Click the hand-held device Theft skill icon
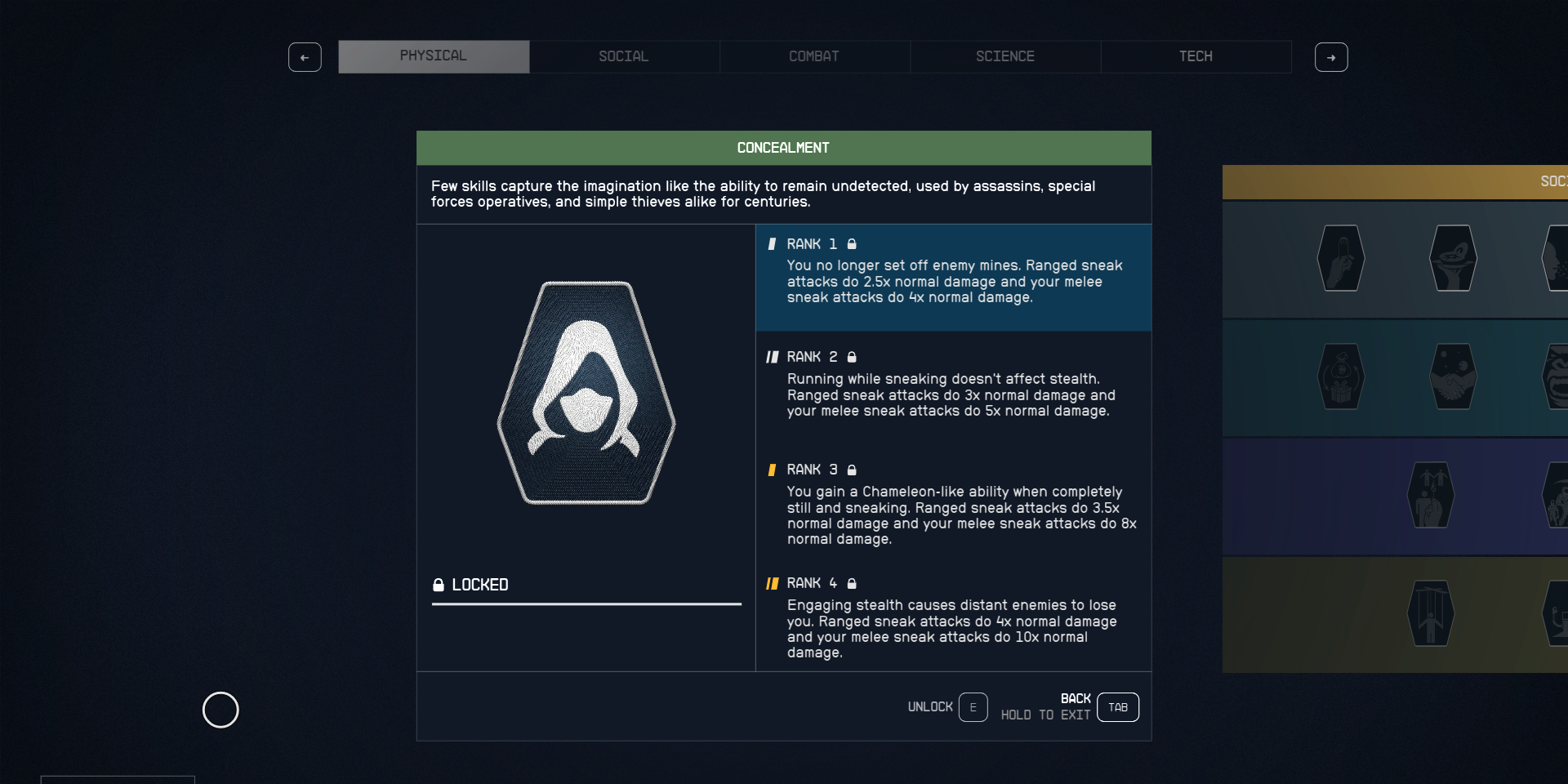Viewport: 1568px width, 784px height. coord(1339,258)
